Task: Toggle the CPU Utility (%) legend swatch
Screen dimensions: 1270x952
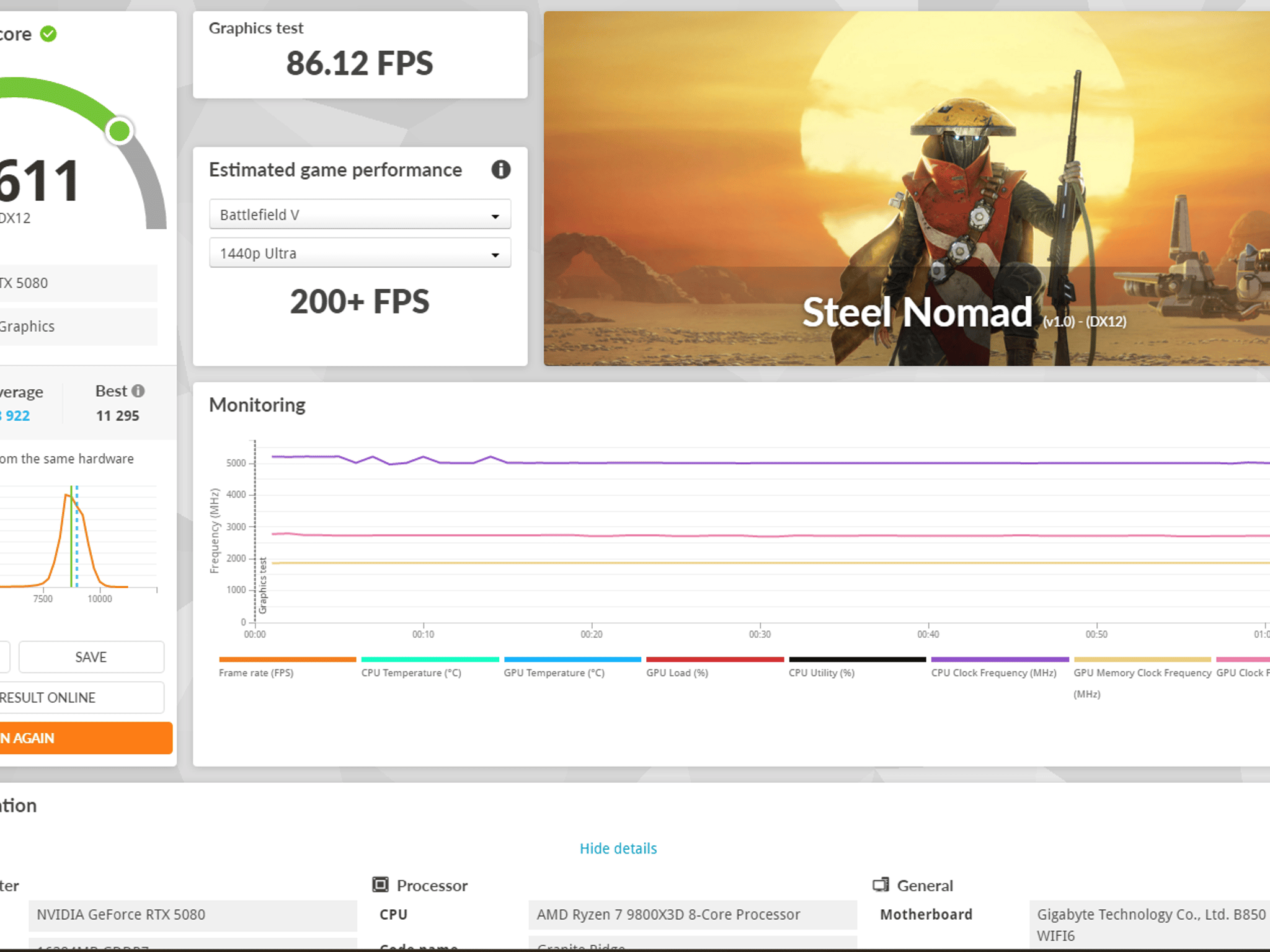Action: (x=858, y=659)
